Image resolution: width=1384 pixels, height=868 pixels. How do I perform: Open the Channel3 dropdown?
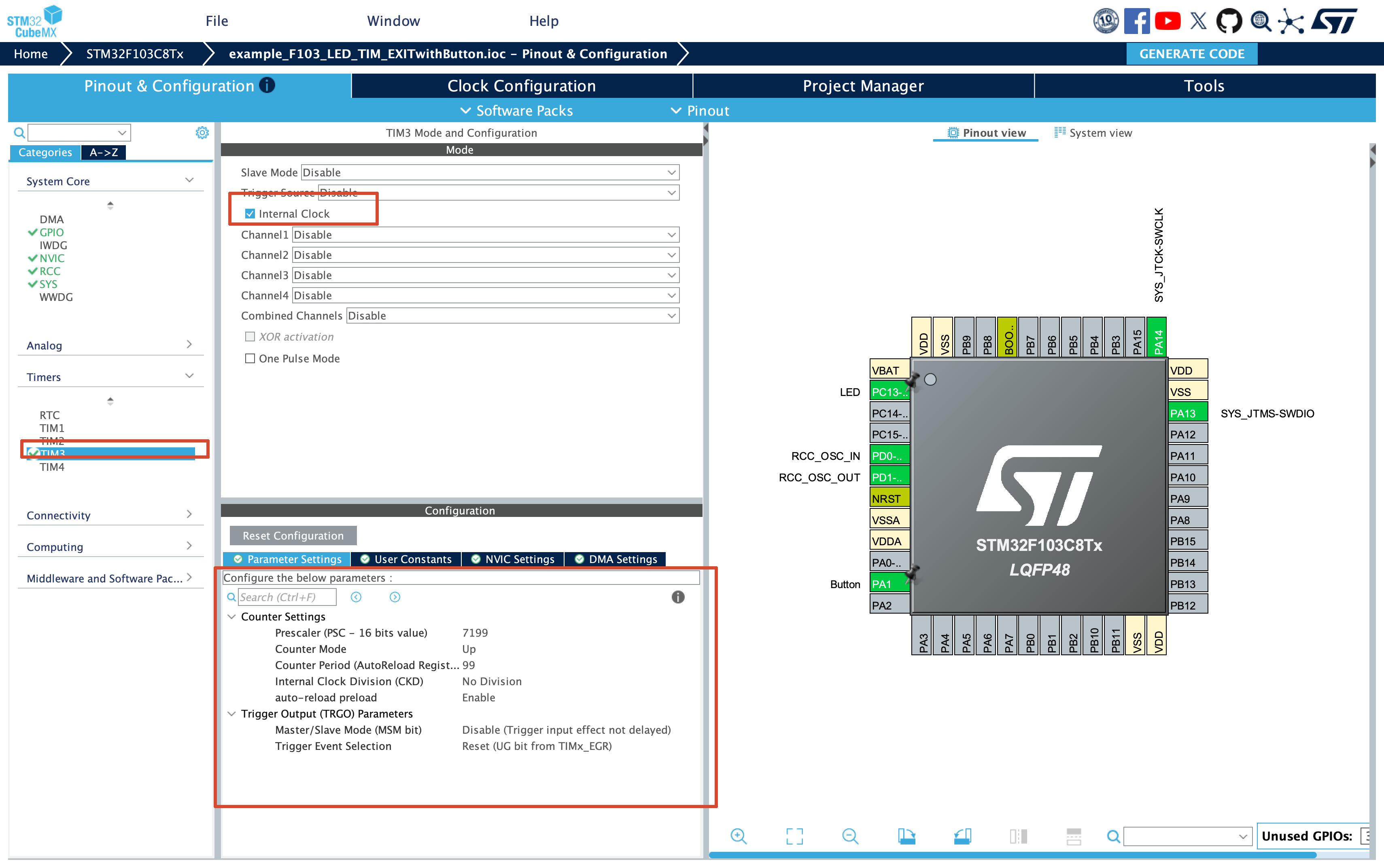click(x=486, y=275)
